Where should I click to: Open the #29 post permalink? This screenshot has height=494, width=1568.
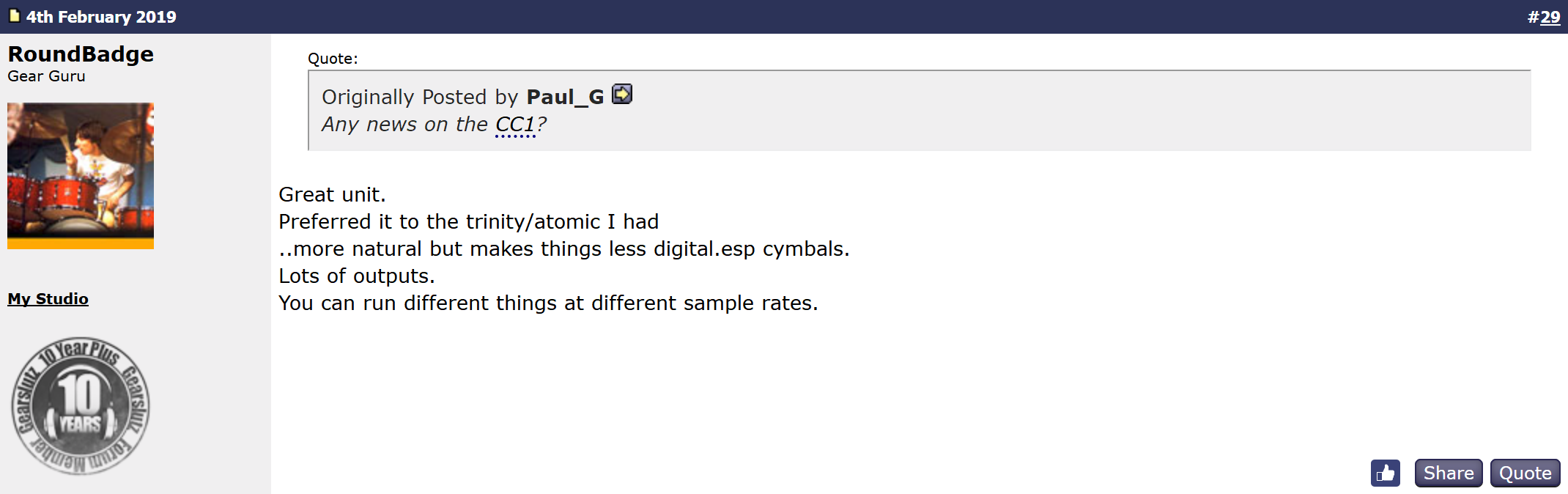point(1550,17)
